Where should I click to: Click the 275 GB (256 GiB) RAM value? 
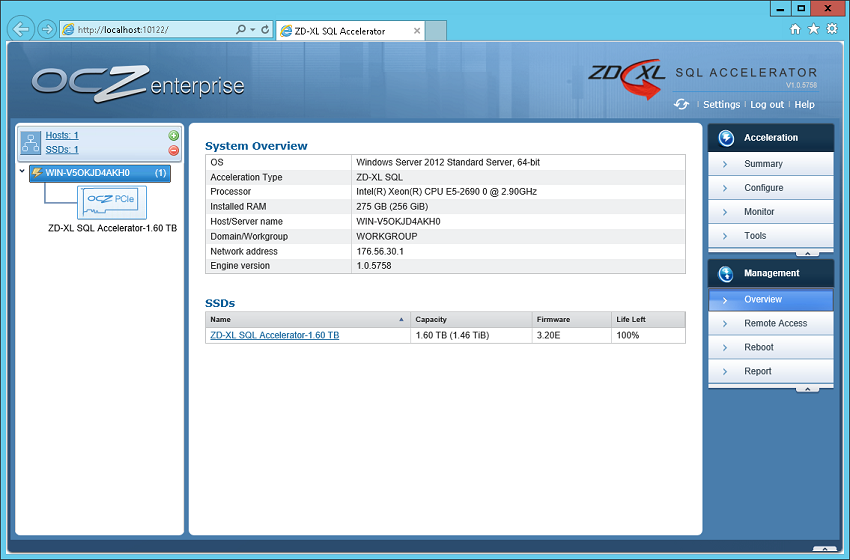click(x=392, y=207)
